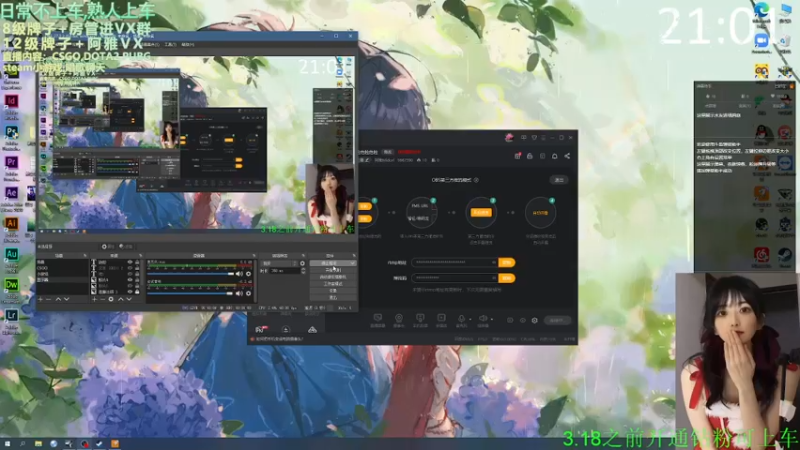Click speaker icon in streaming app toolbar

pos(483,318)
